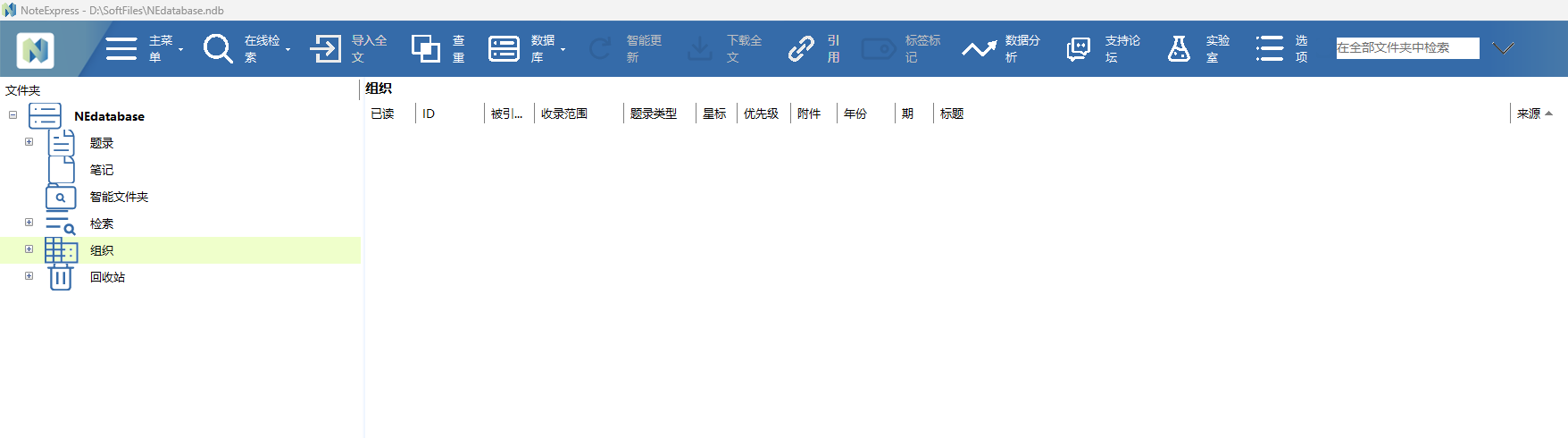
Task: Expand the 组织 tree node
Action: [x=29, y=249]
